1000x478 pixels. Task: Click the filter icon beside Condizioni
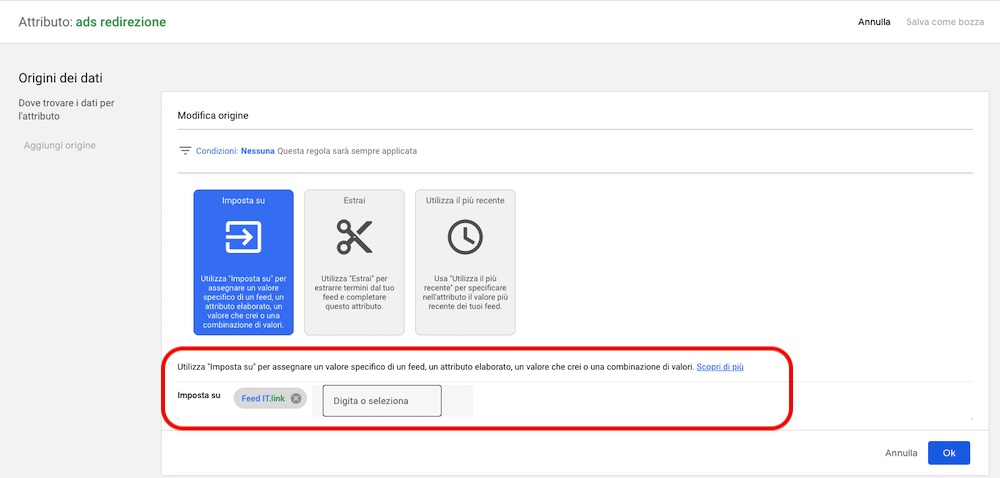pyautogui.click(x=184, y=151)
